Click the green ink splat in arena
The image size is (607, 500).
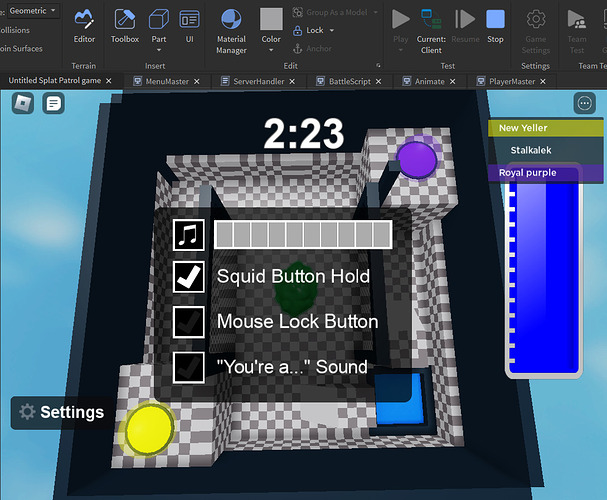pos(295,291)
